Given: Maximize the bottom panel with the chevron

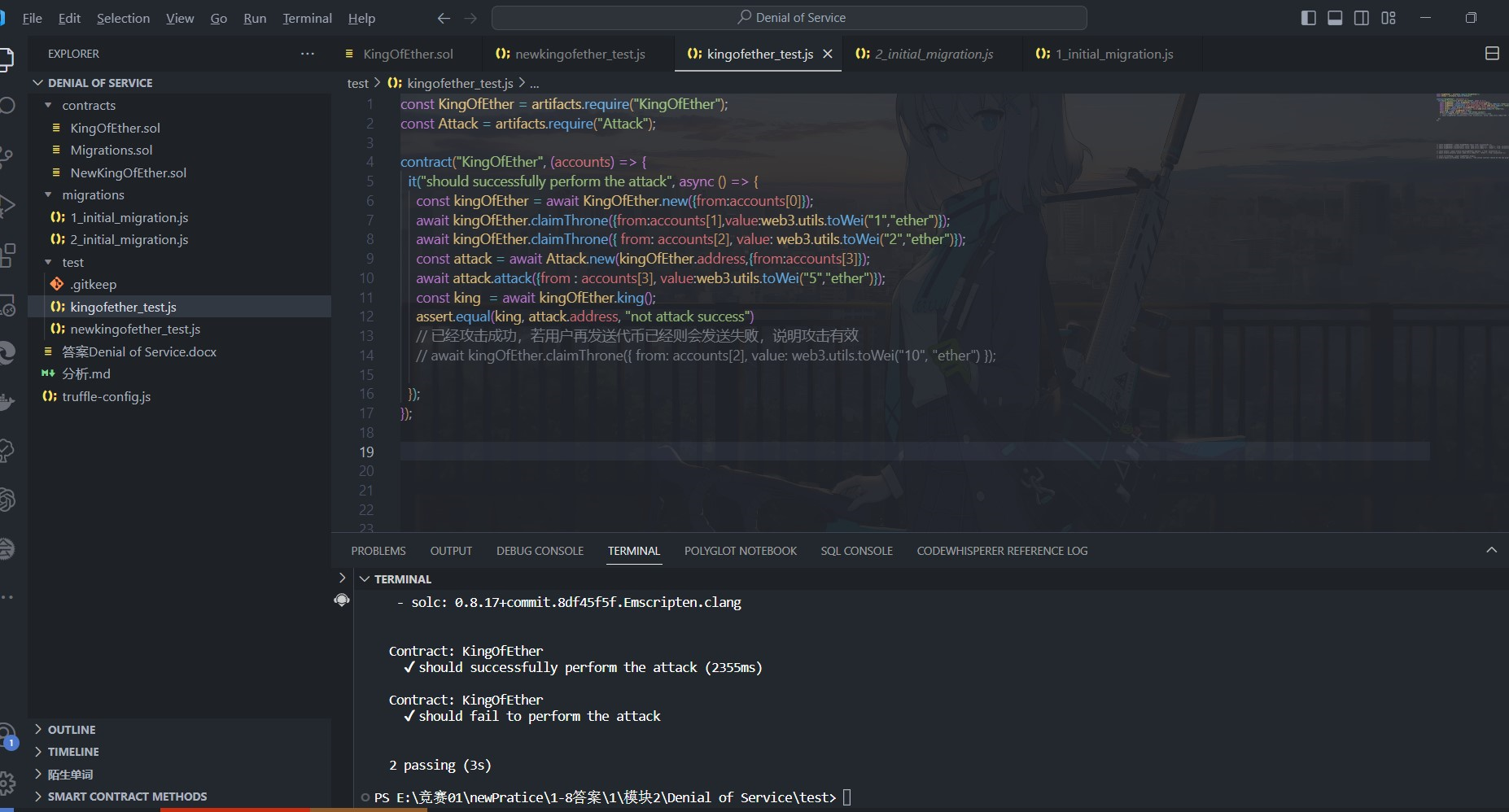Looking at the screenshot, I should [1491, 551].
